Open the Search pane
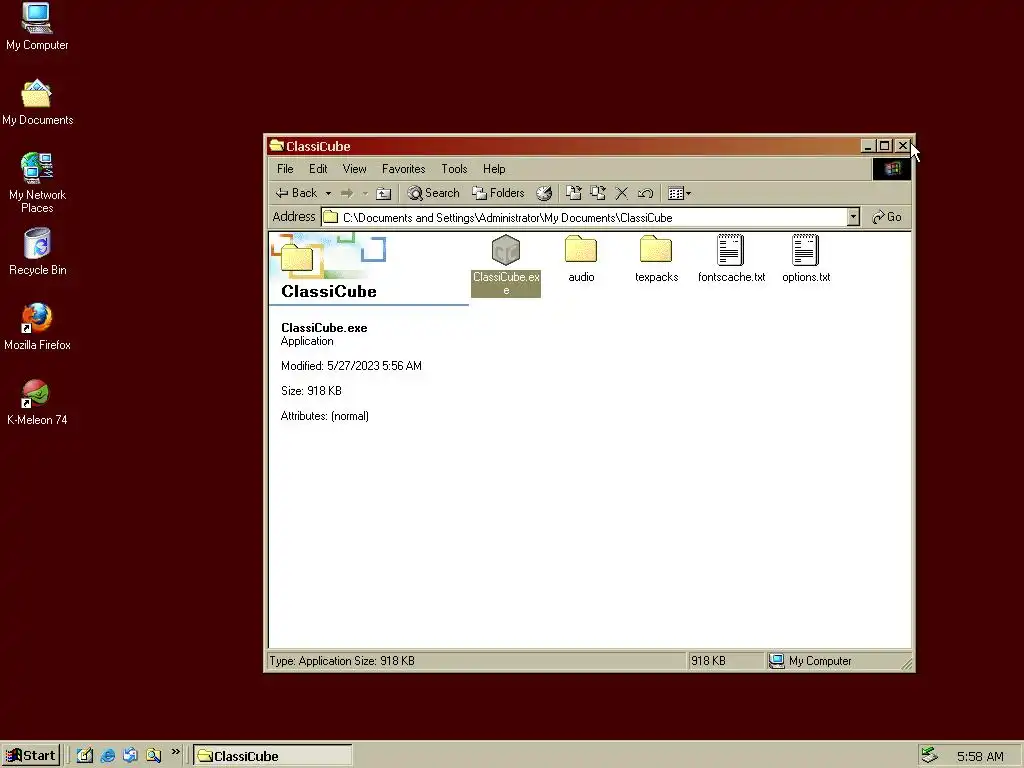 [x=434, y=193]
